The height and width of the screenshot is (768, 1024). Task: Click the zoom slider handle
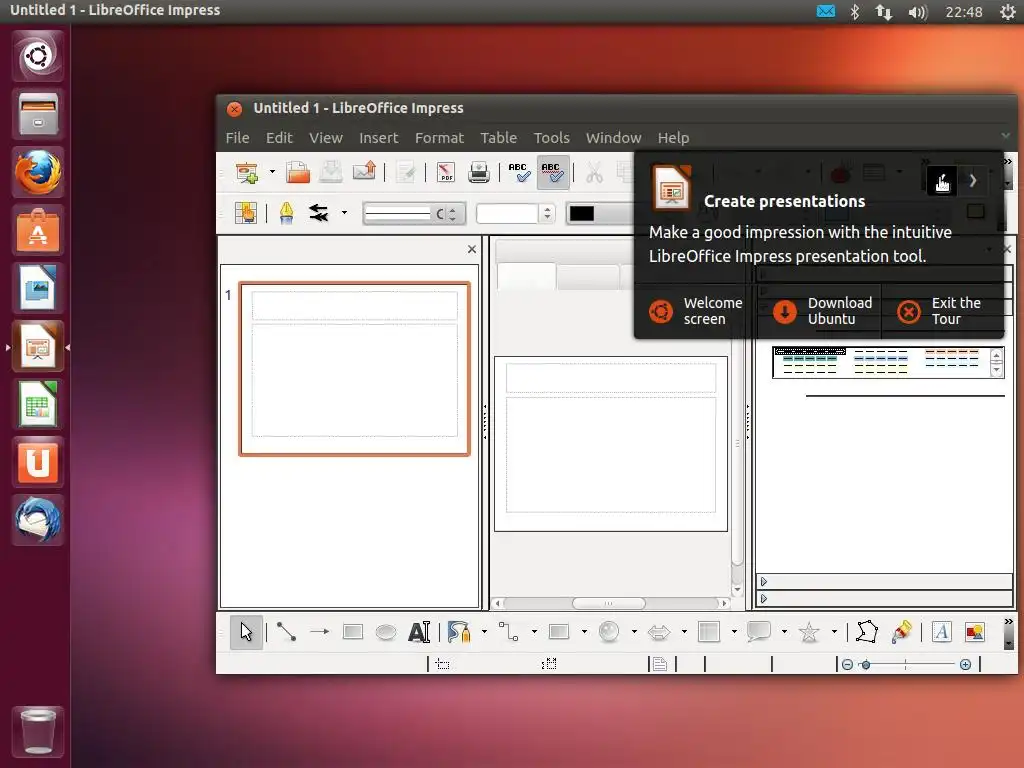tap(866, 665)
